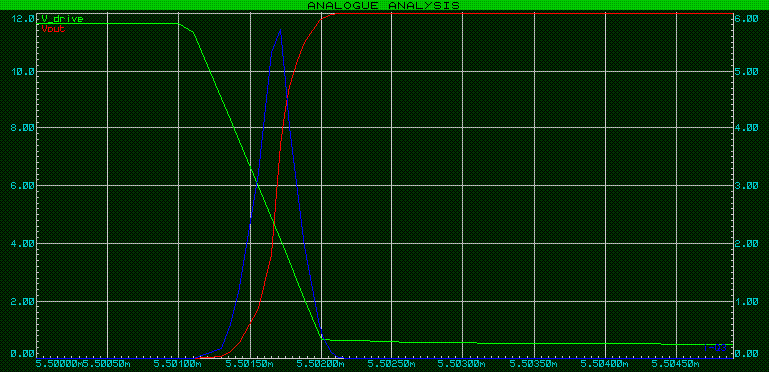Screen dimensions: 769x372
Task: Click the ANALOGUE ANALYSIS title bar
Action: [384, 5]
